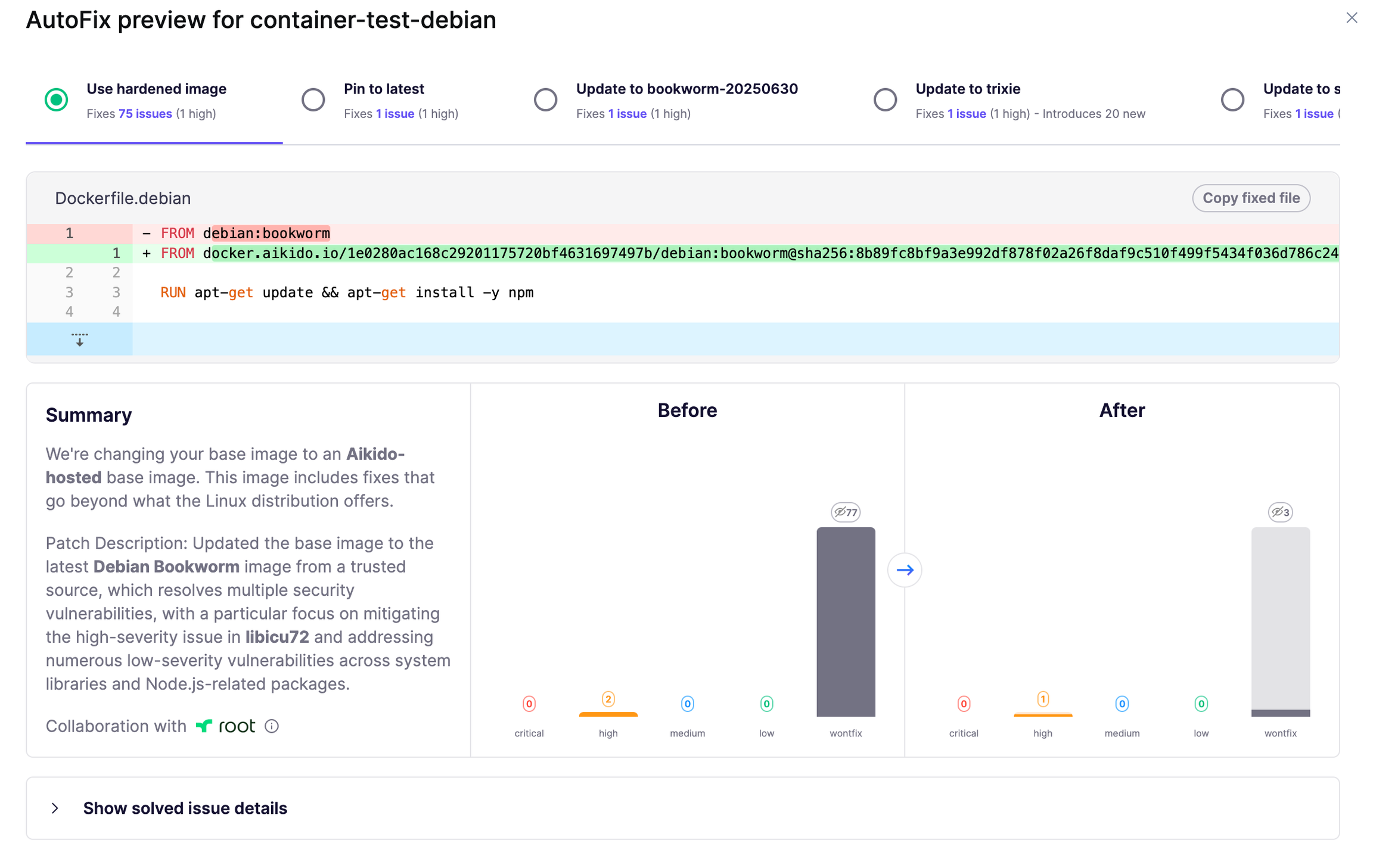
Task: Click the 75 issues link
Action: coord(145,114)
